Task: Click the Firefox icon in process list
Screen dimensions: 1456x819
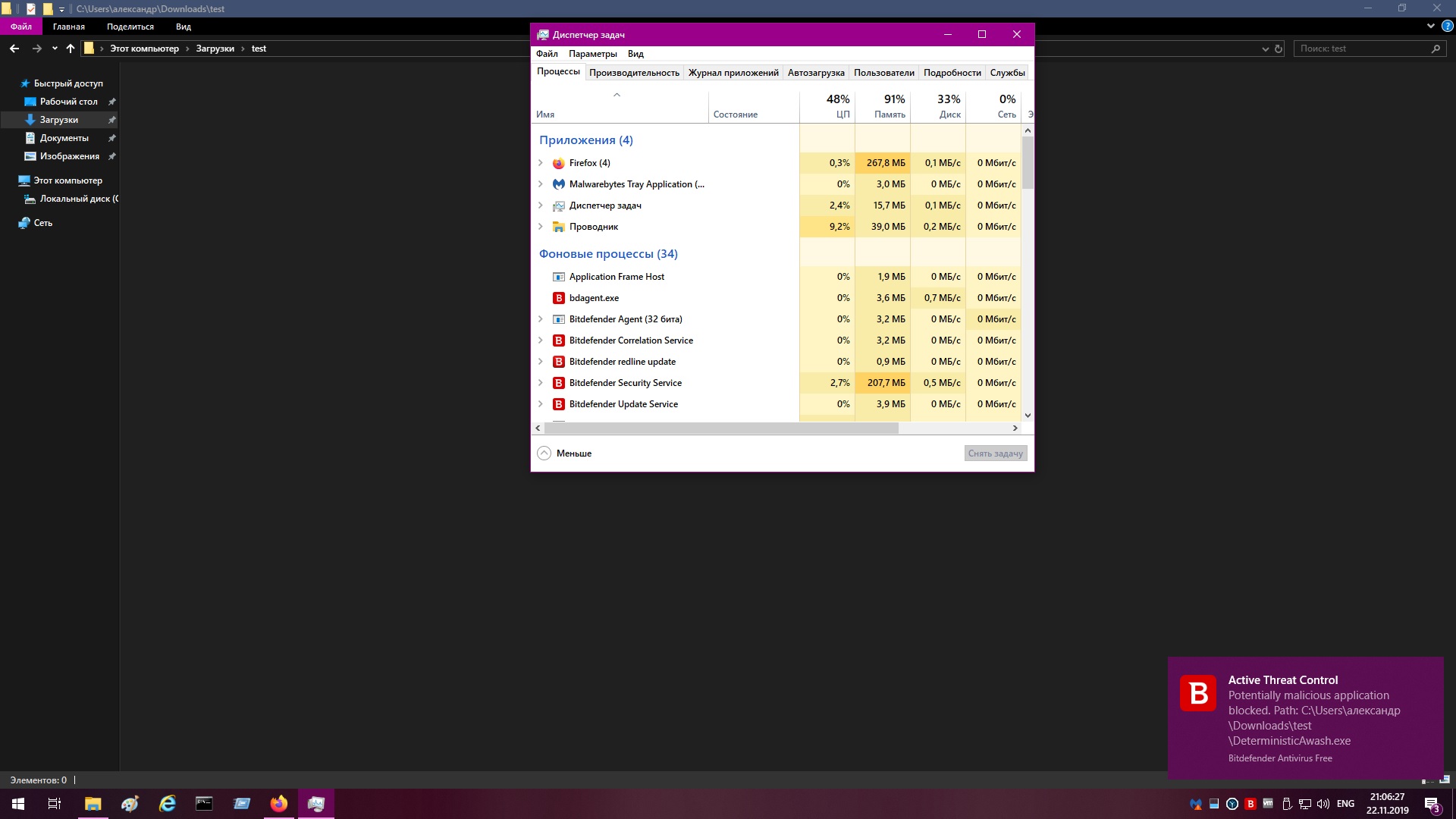Action: [x=559, y=163]
